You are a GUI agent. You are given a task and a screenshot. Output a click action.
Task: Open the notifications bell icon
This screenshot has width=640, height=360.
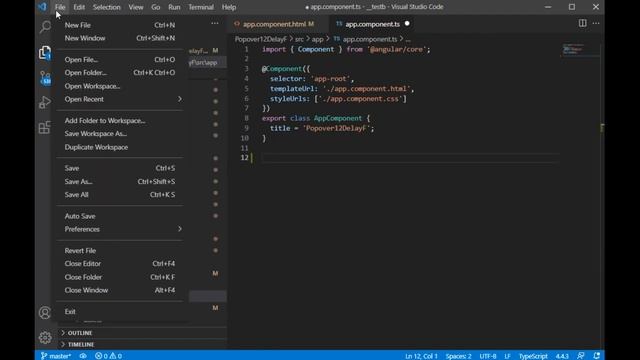coord(596,356)
